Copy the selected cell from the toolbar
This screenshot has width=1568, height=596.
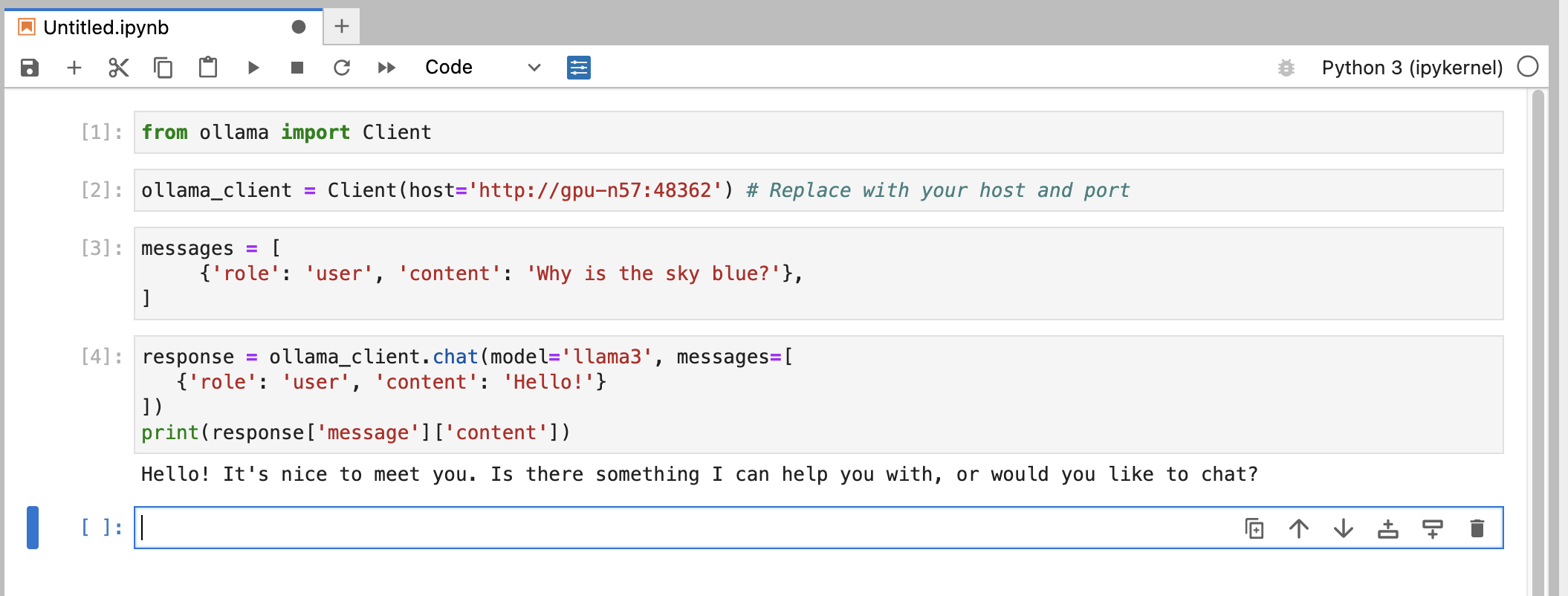pyautogui.click(x=163, y=68)
